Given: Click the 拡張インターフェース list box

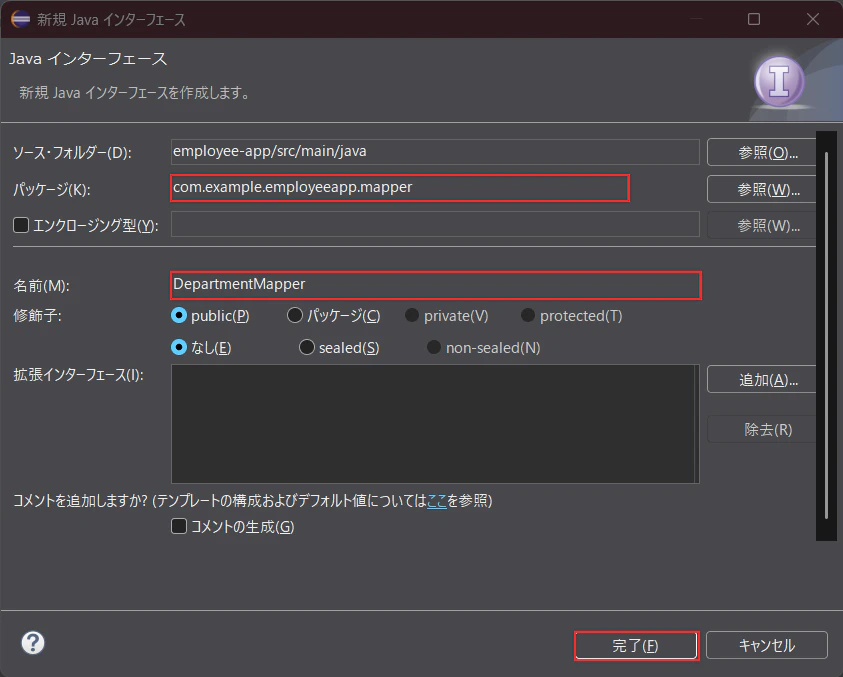Looking at the screenshot, I should (x=435, y=424).
